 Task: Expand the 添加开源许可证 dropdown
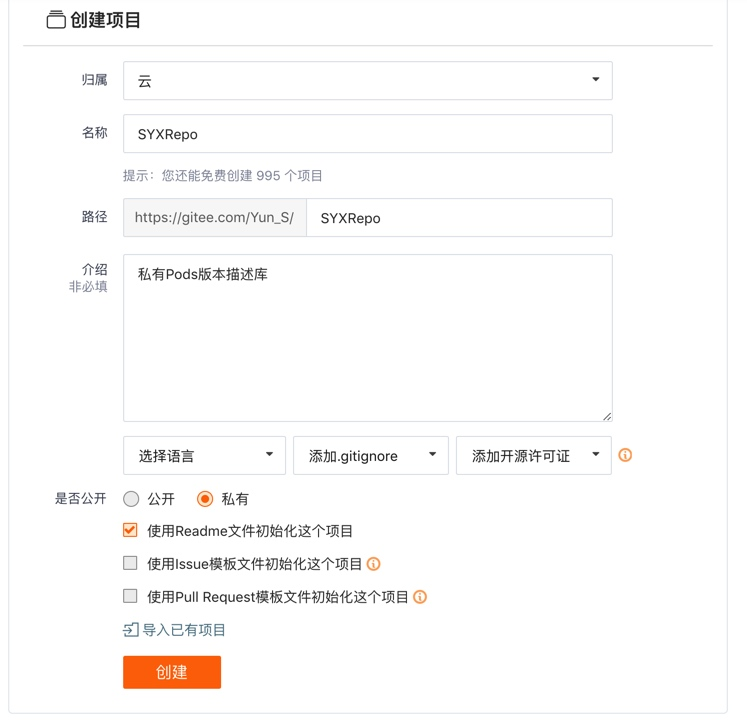point(533,455)
